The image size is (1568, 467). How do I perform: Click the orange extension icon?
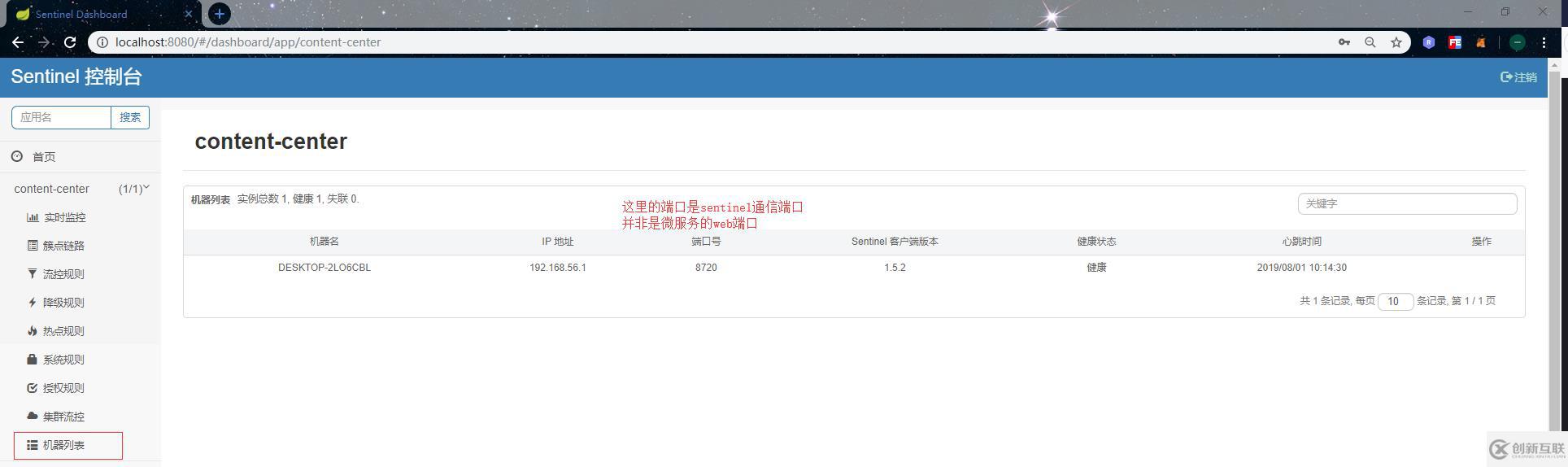click(1481, 42)
